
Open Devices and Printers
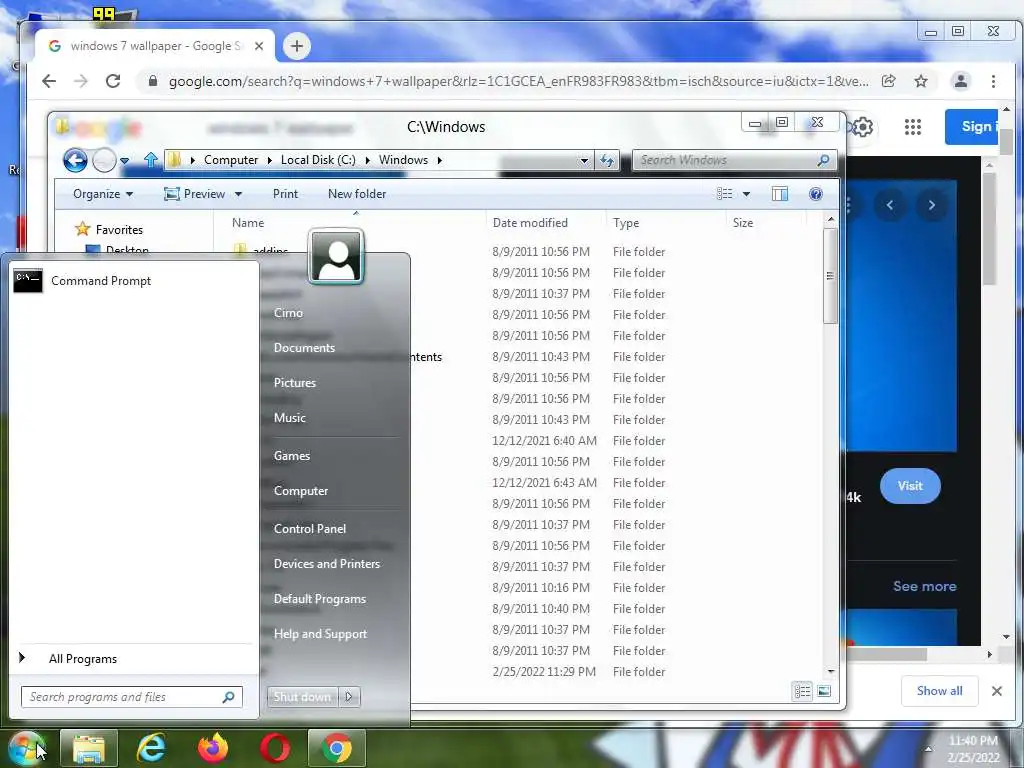(x=327, y=564)
